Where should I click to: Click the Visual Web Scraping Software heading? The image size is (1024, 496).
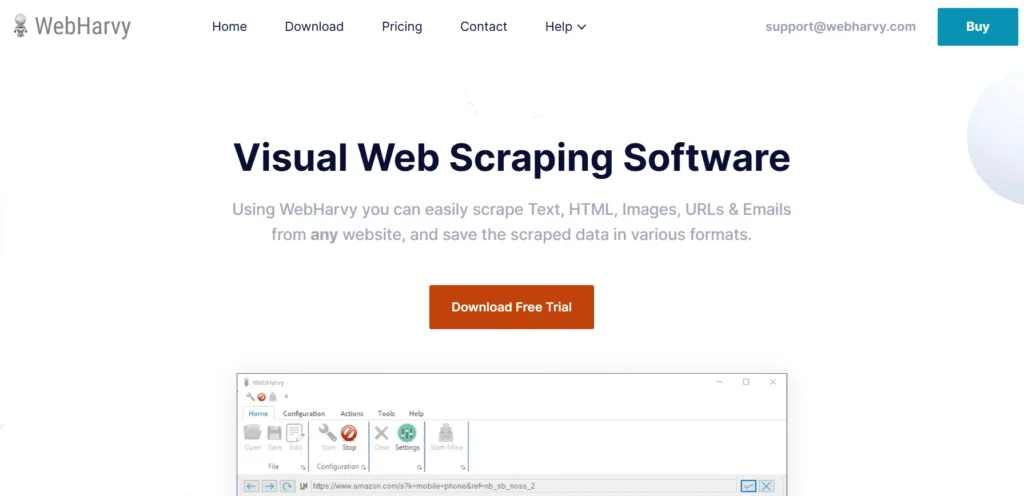click(511, 157)
